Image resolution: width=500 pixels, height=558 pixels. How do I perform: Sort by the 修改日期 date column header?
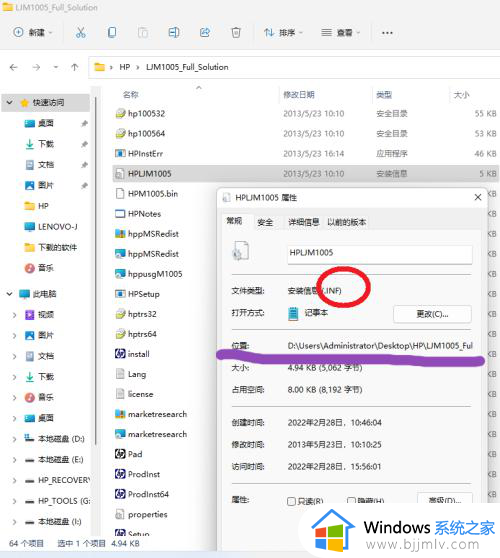pos(299,95)
